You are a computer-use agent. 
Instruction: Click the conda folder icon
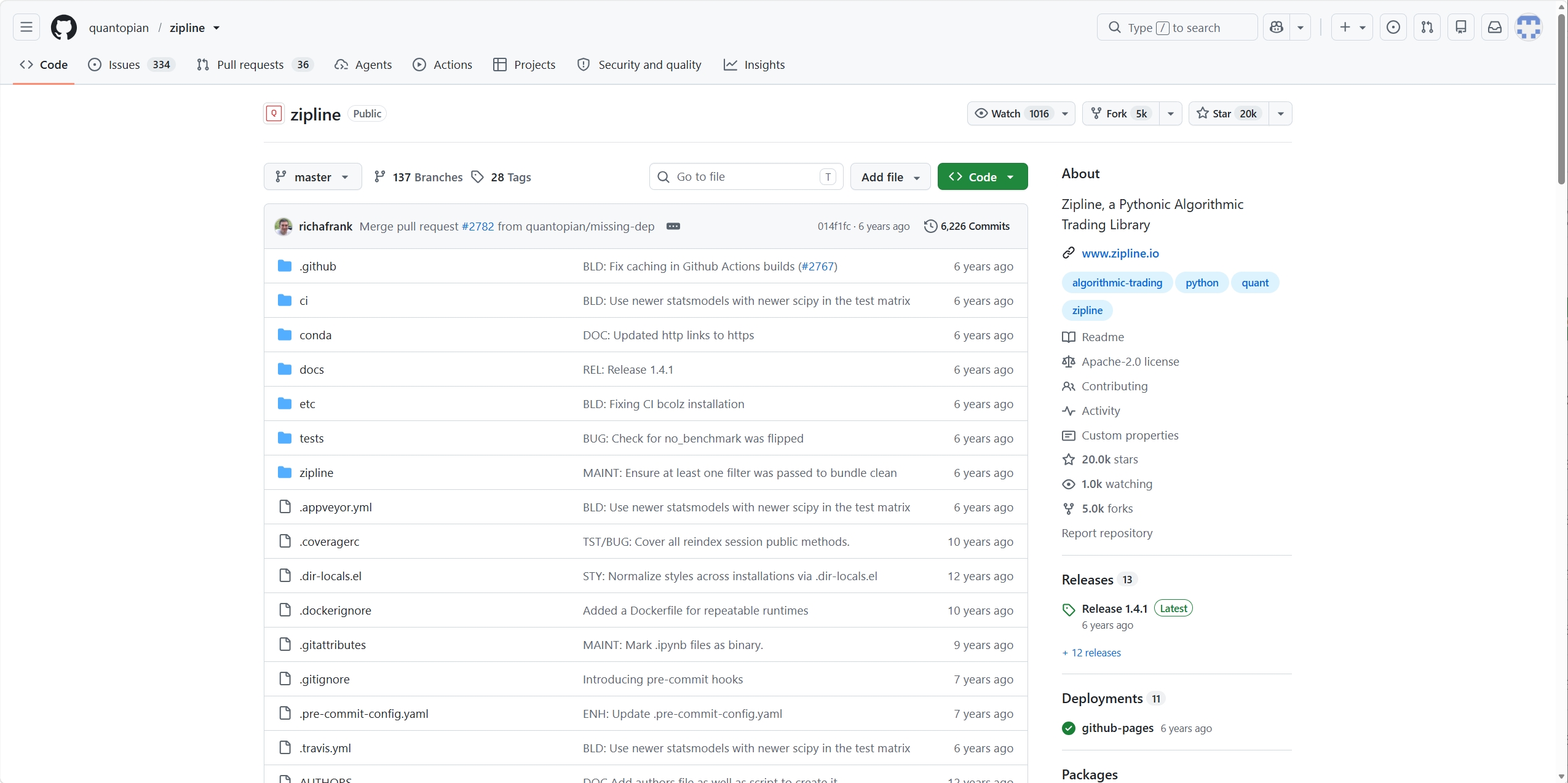pyautogui.click(x=284, y=334)
